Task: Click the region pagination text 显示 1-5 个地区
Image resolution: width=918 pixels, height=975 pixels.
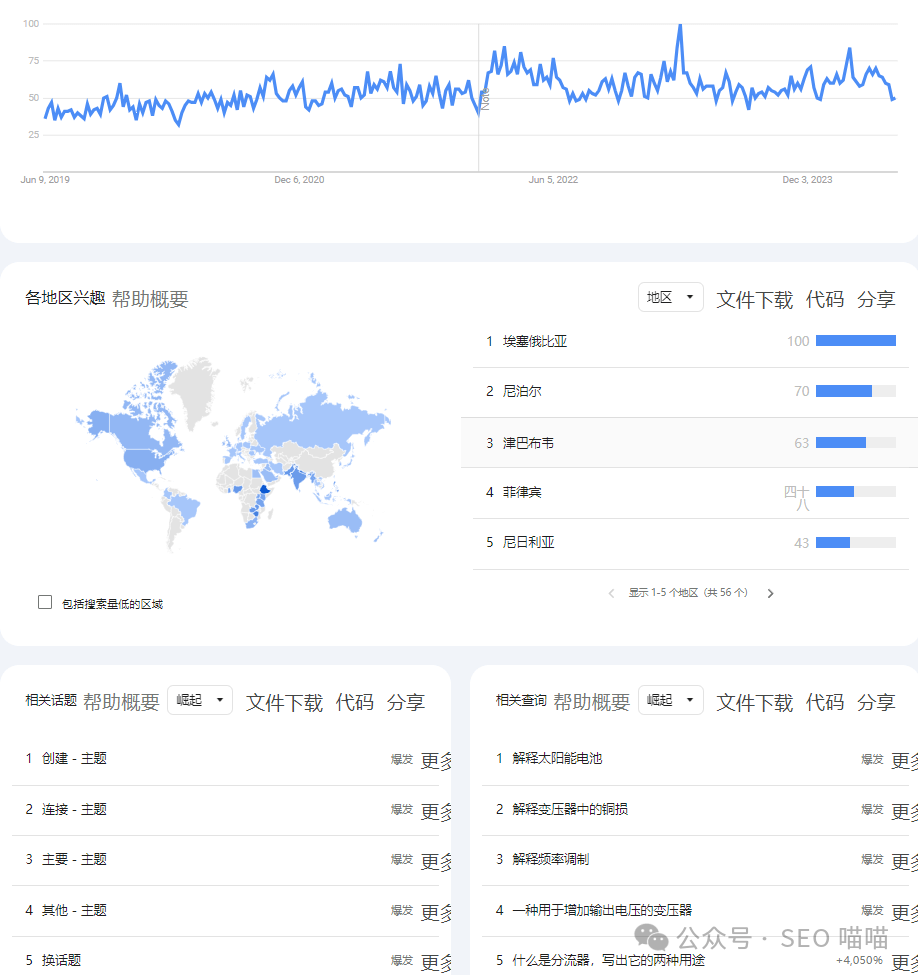Action: tap(687, 593)
